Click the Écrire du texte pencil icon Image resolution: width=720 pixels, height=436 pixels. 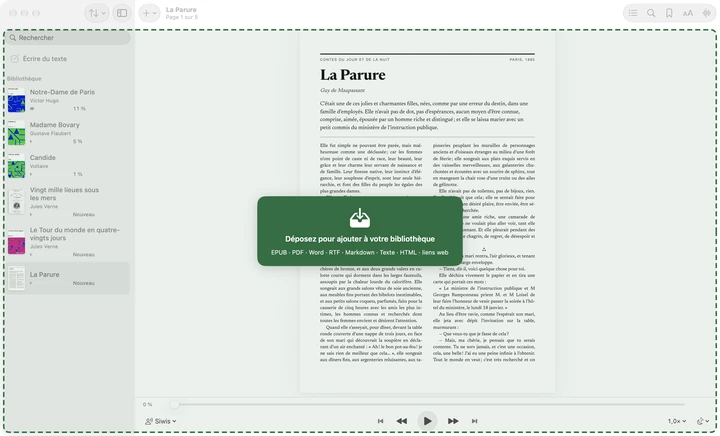15,59
